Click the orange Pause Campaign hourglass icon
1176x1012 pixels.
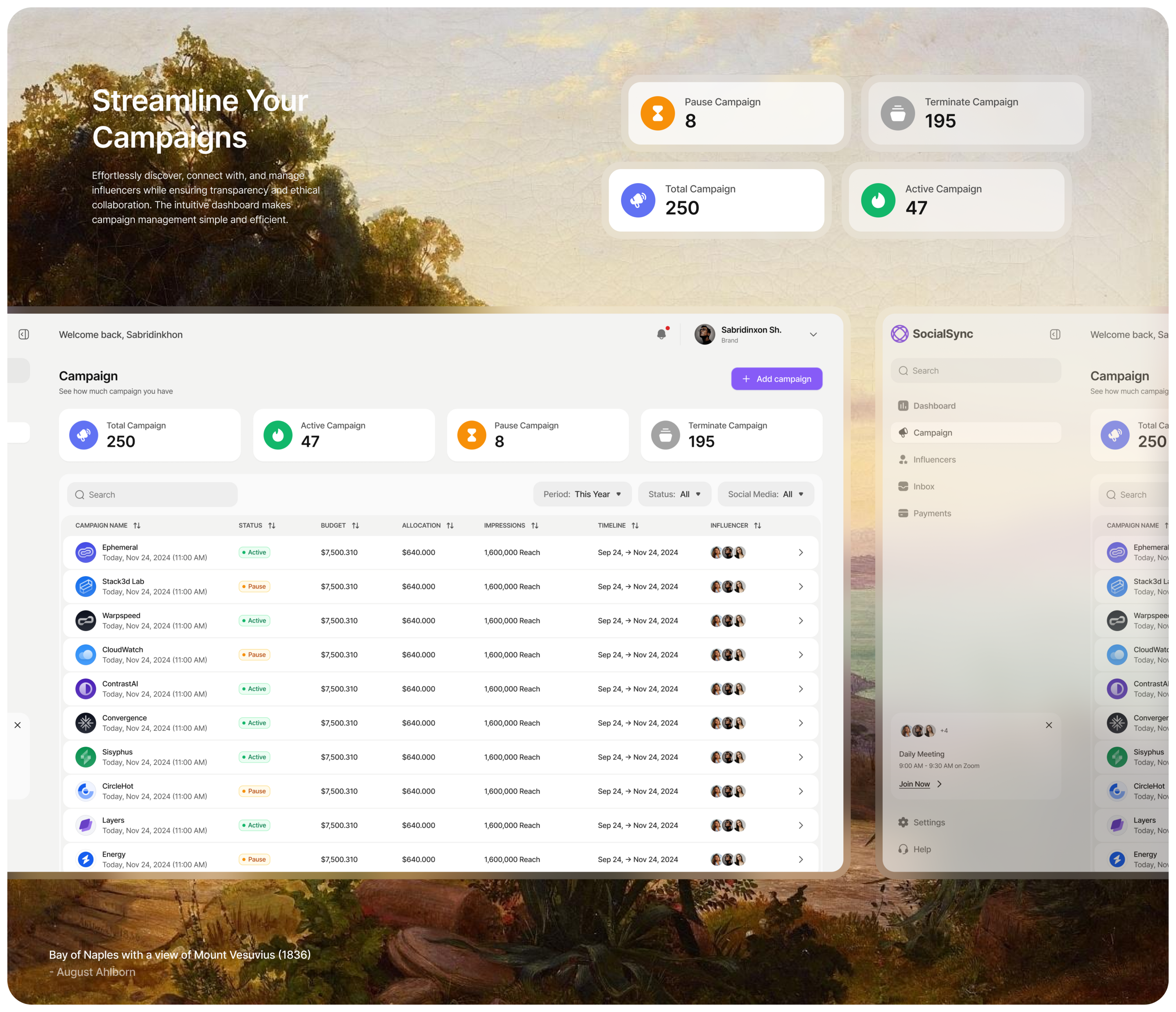coord(472,435)
